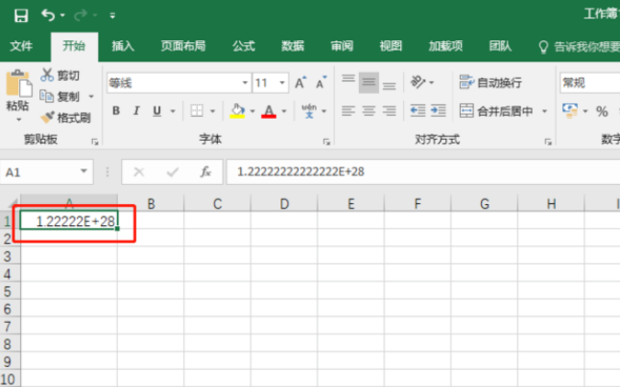This screenshot has width=620, height=387.
Task: Toggle align text left
Action: pyautogui.click(x=348, y=111)
